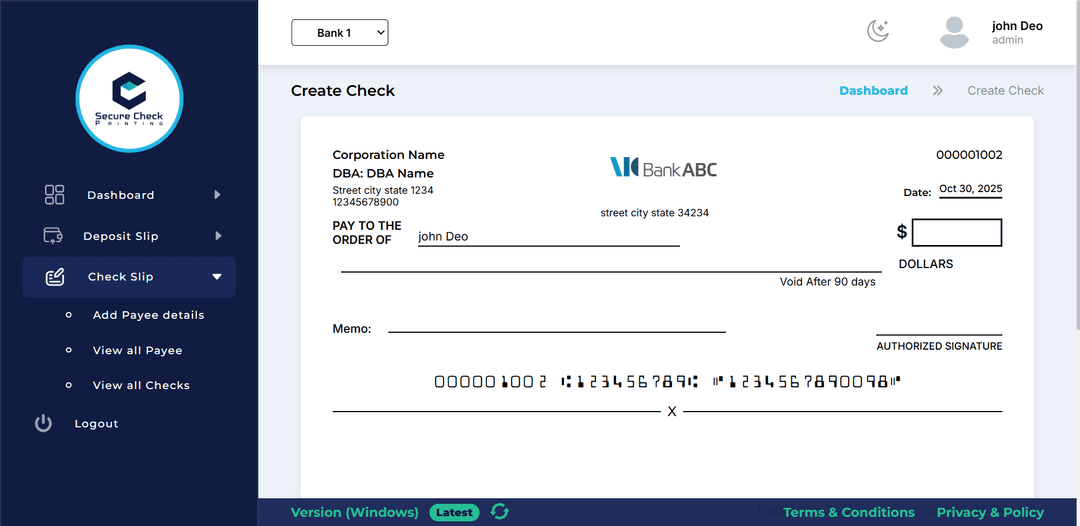Click the payee field showing john Deo
1080x526 pixels.
point(548,237)
